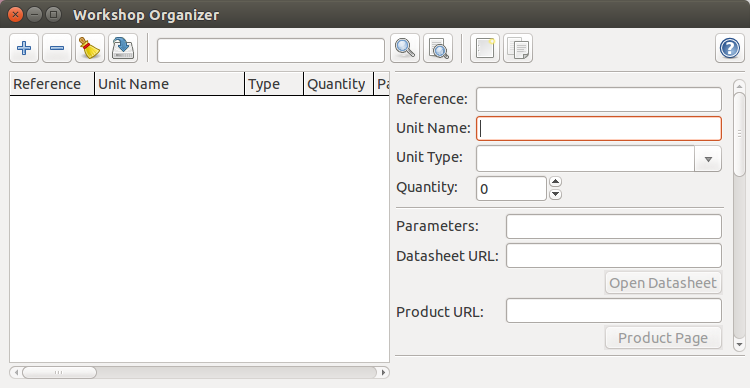Create new note page icon
The height and width of the screenshot is (388, 750).
[485, 48]
